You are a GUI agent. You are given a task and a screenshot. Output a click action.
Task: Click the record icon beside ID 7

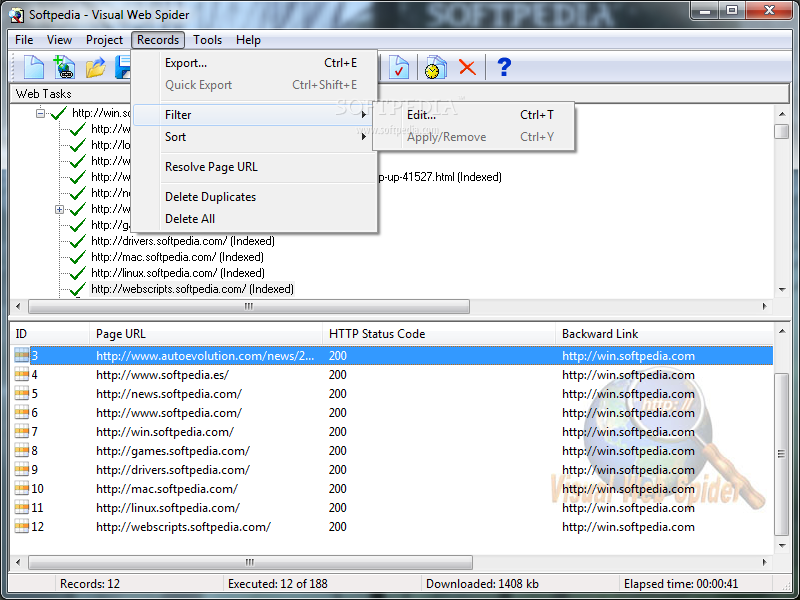tap(21, 432)
